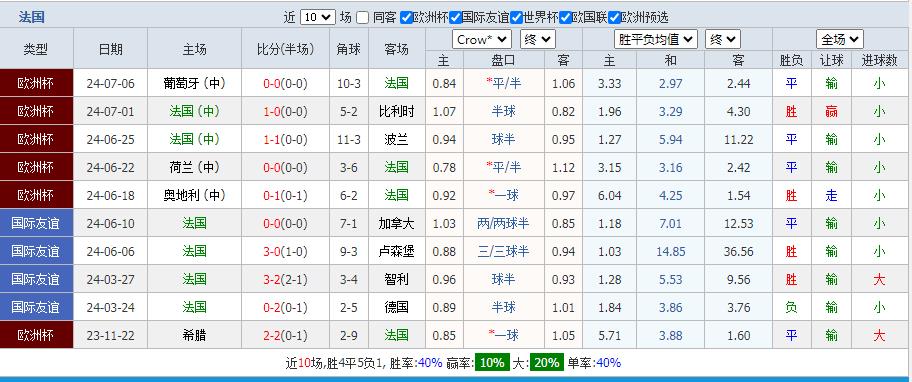Uncheck the 欧洲预选 filter checkbox

pyautogui.click(x=614, y=17)
